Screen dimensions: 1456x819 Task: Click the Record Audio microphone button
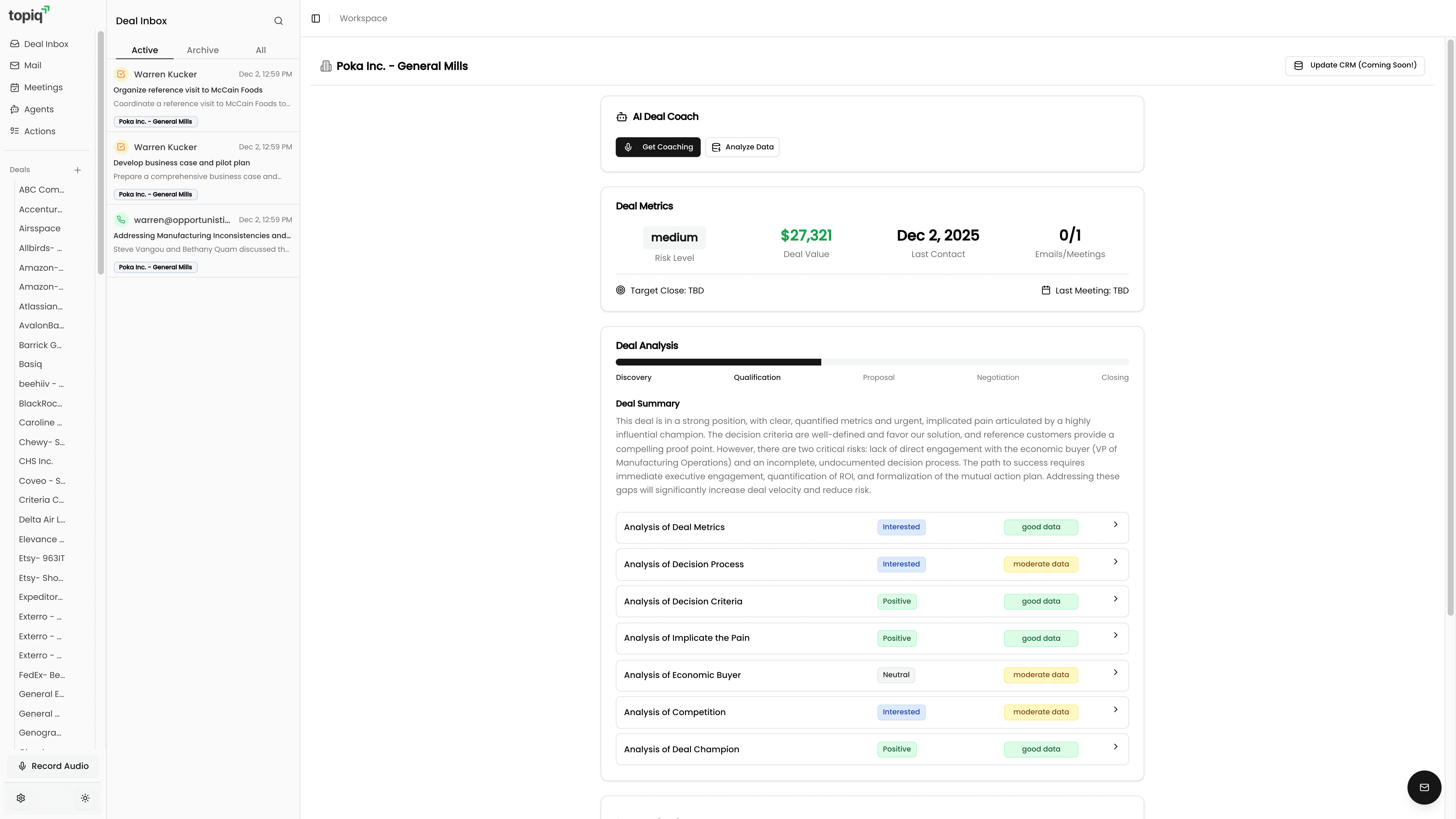tap(53, 766)
